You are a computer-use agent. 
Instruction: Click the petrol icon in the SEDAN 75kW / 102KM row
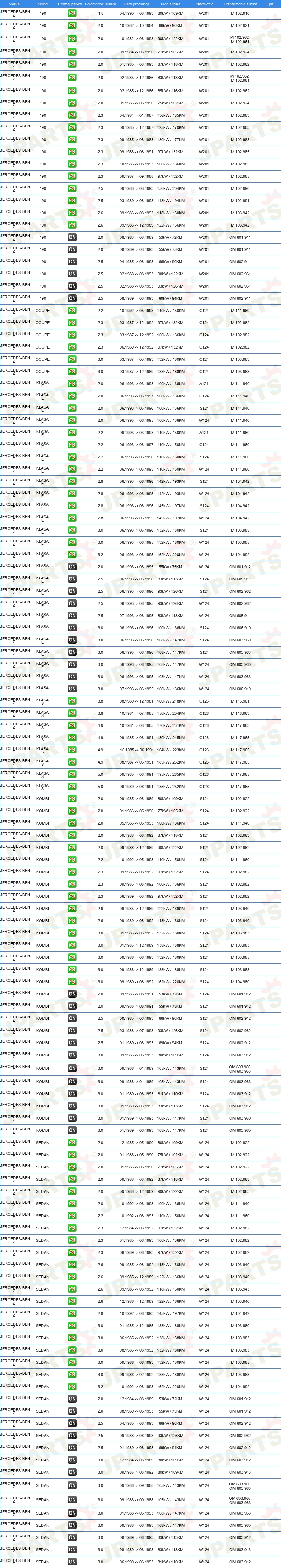coord(72,1155)
